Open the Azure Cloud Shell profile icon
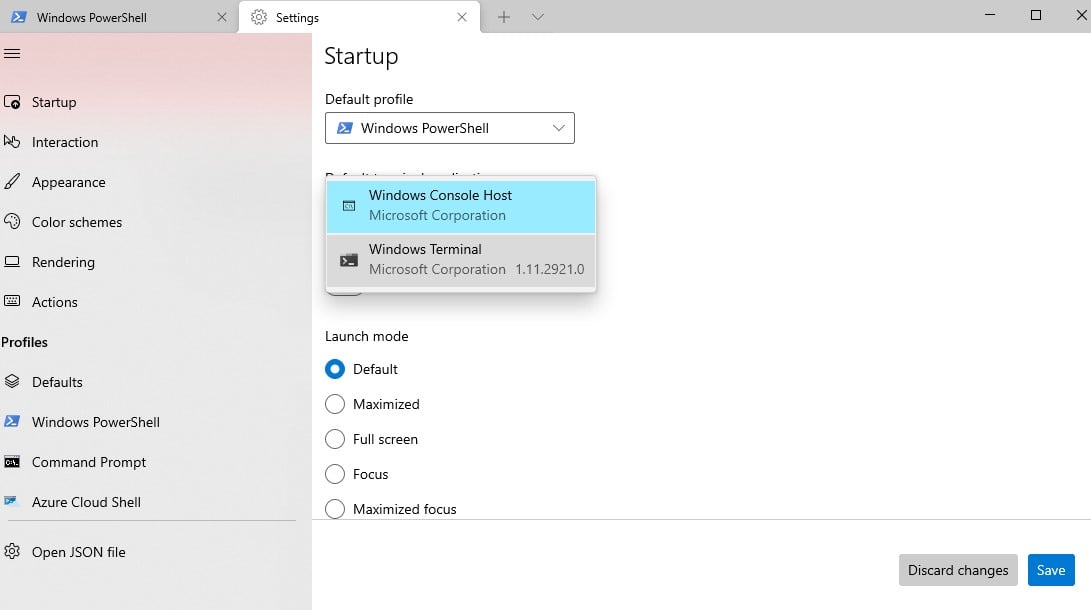 coord(13,502)
